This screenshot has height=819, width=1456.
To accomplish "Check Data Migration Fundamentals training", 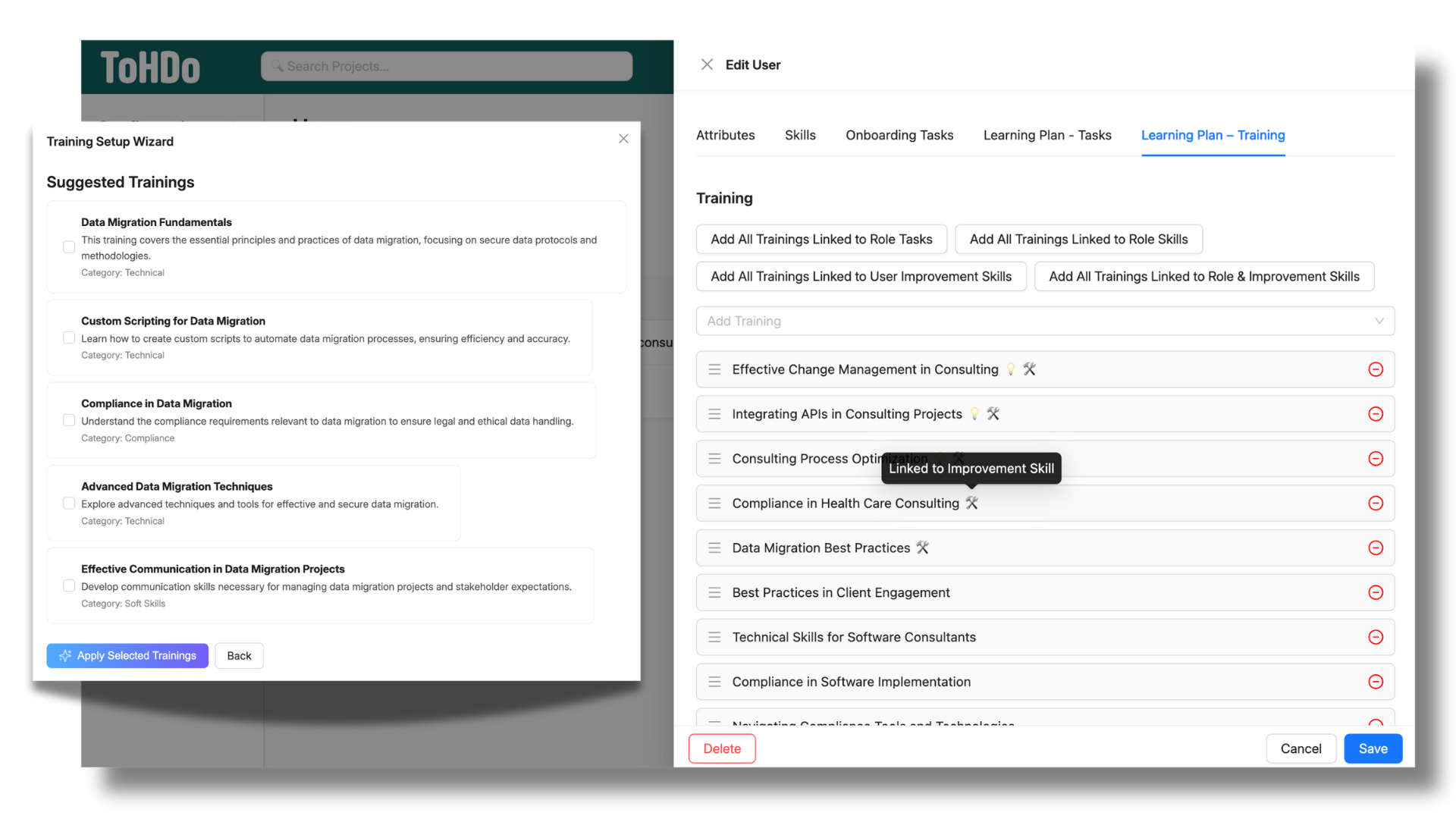I will tap(69, 247).
